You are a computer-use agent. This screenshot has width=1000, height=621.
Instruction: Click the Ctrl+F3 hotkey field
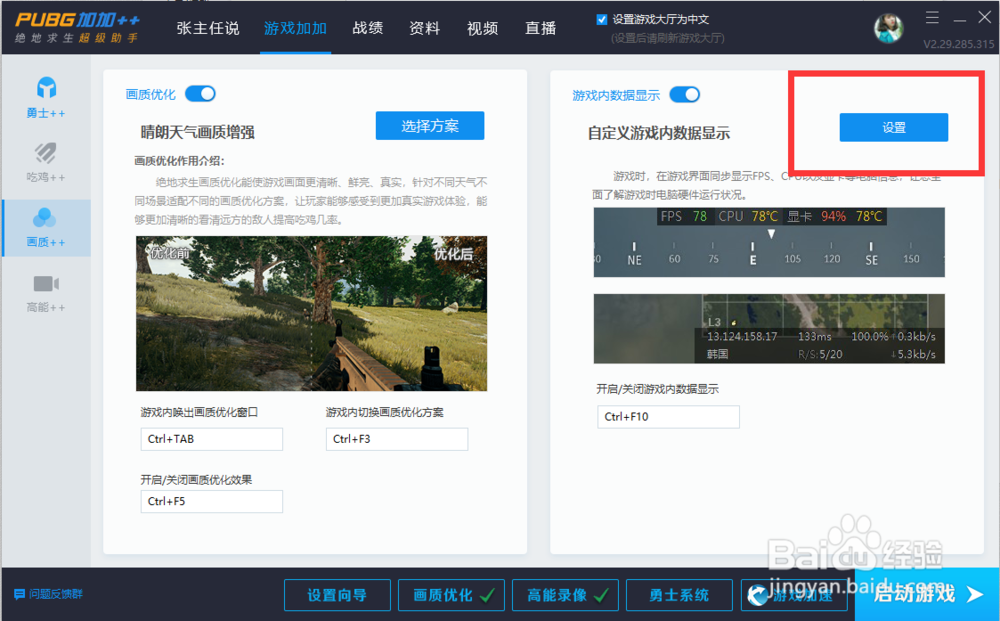click(x=397, y=439)
